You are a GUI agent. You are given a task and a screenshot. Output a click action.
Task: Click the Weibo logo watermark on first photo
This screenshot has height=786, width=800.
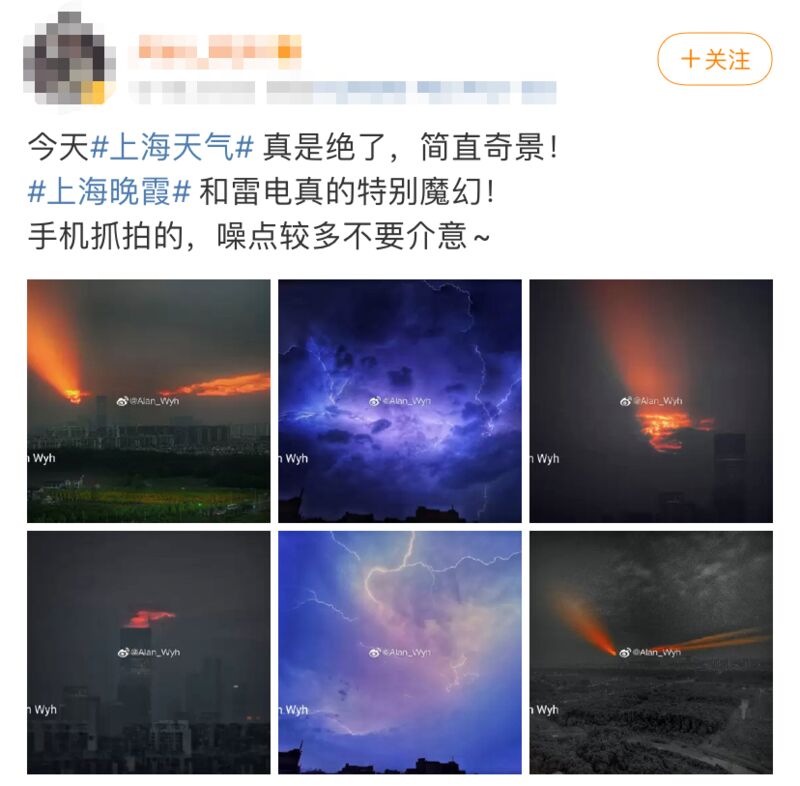(122, 401)
